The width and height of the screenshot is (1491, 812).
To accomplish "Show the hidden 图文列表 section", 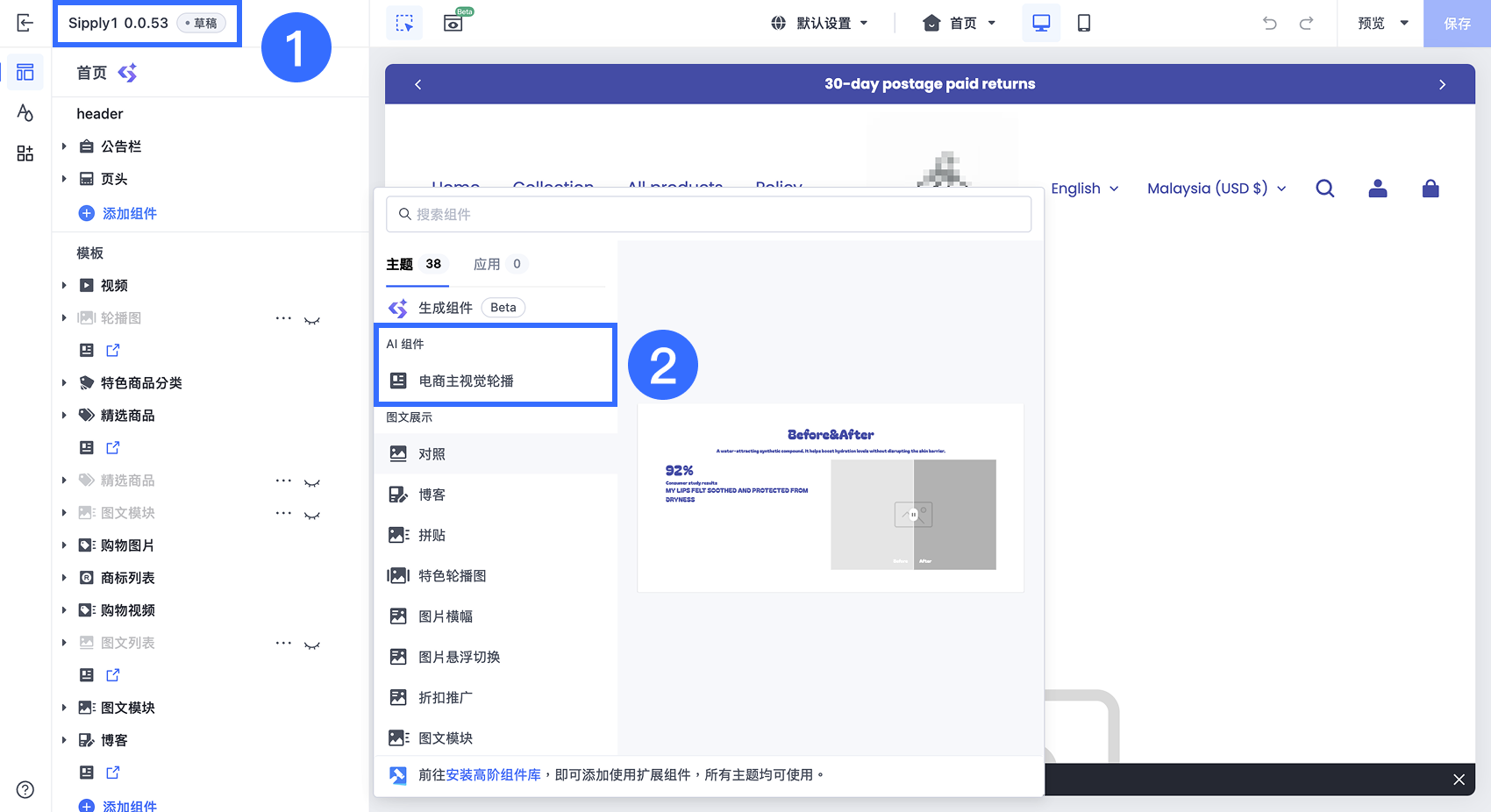I will point(311,644).
